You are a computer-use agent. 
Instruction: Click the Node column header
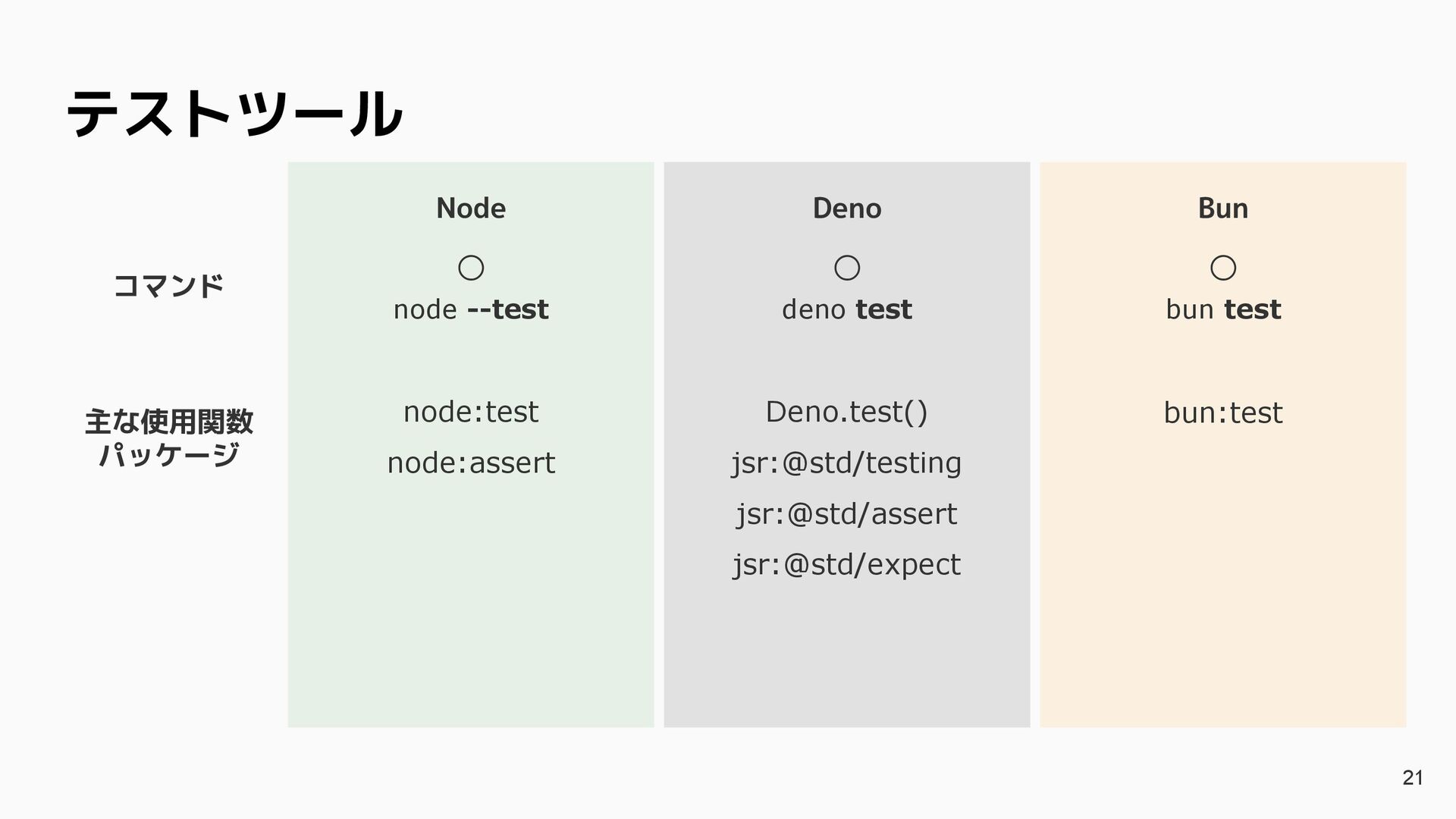click(471, 209)
